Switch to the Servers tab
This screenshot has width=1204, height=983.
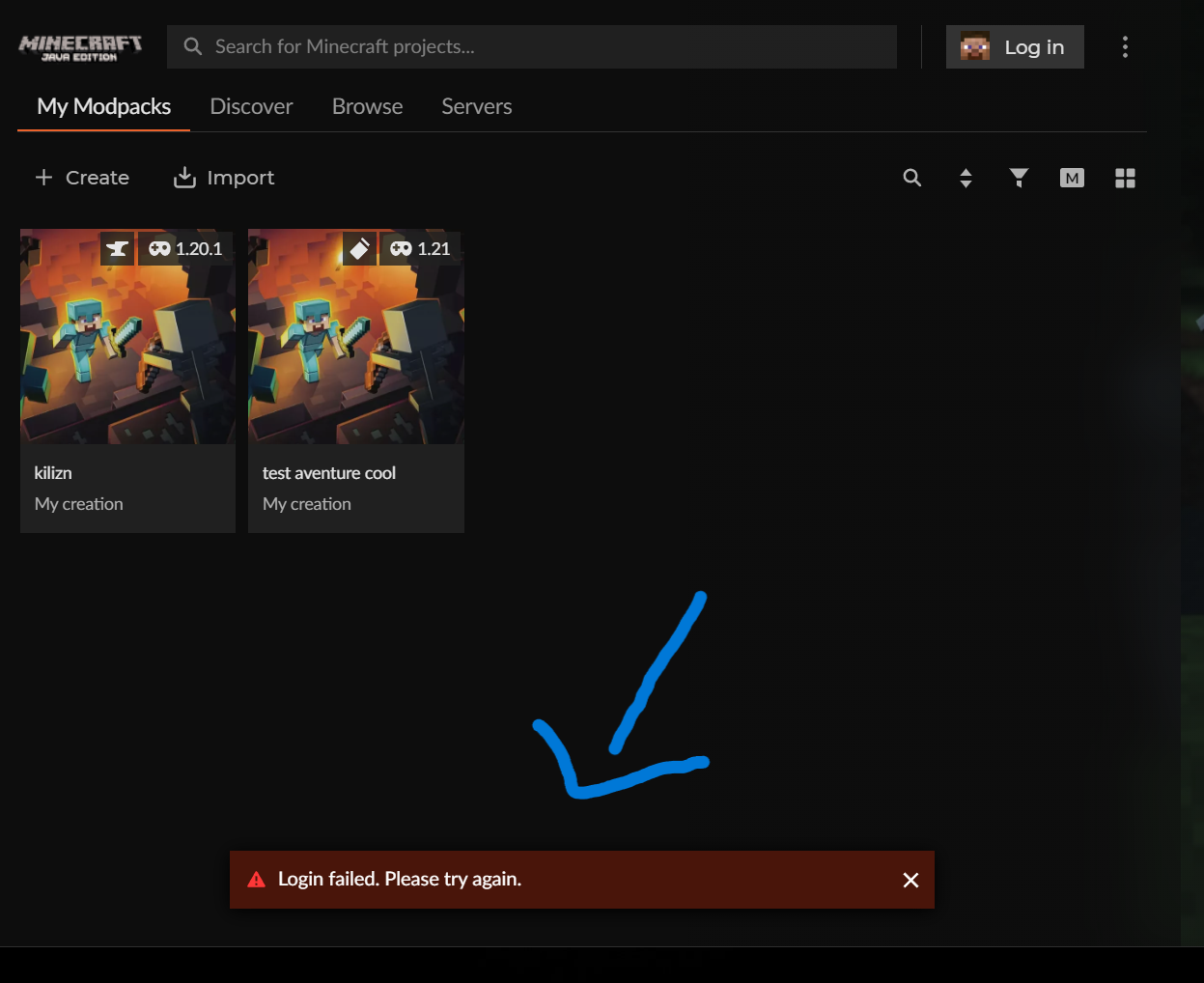(x=477, y=106)
